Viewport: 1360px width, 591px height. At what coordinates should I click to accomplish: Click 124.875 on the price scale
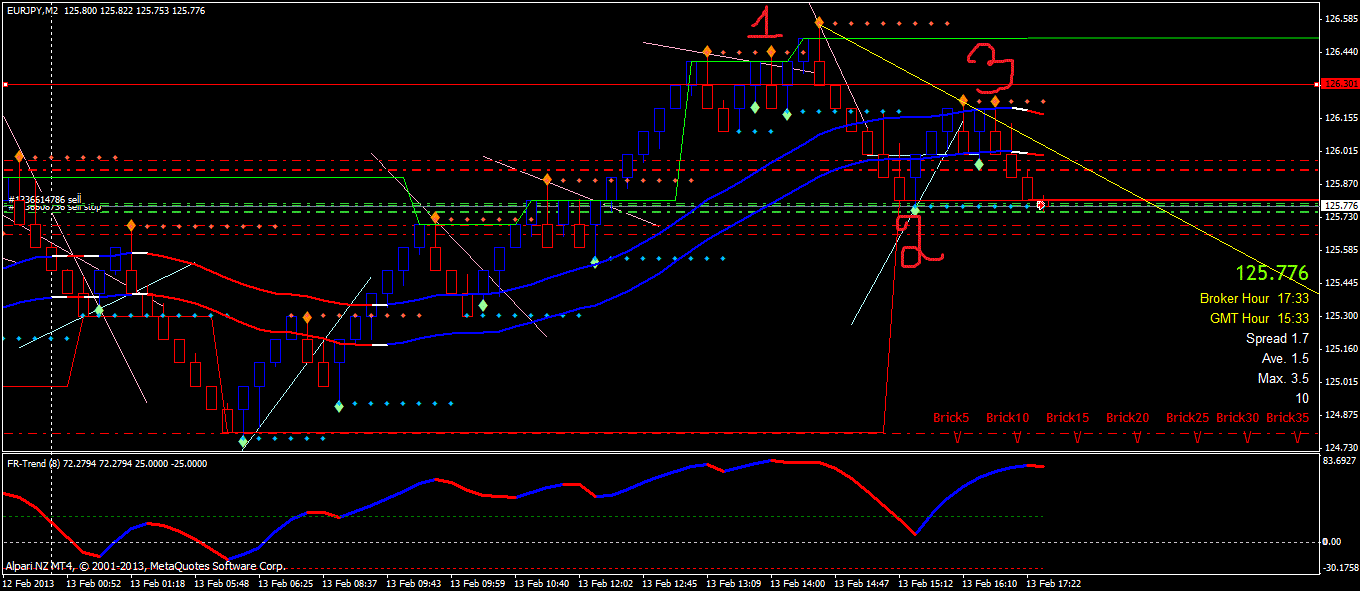1340,415
